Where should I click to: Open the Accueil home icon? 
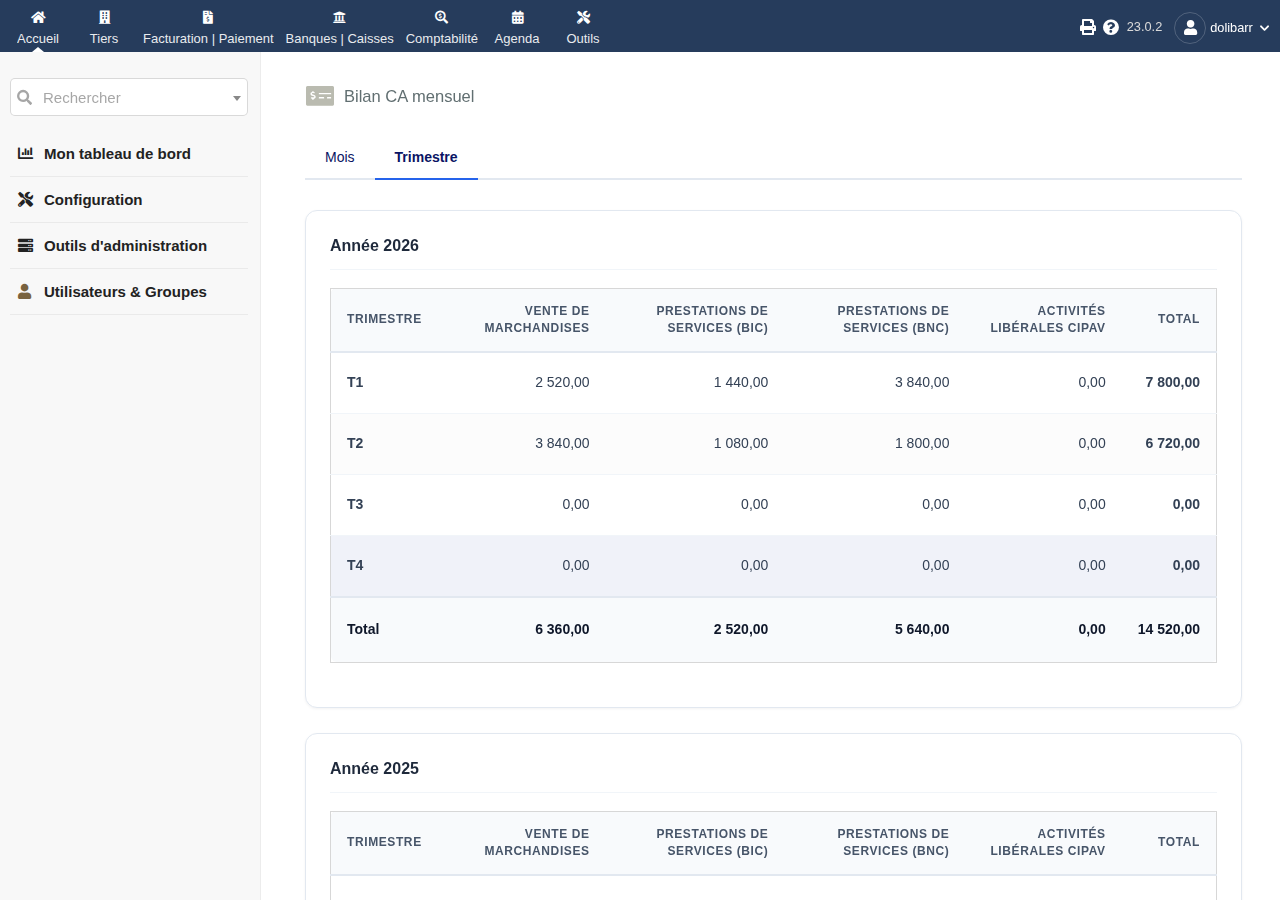[x=38, y=17]
